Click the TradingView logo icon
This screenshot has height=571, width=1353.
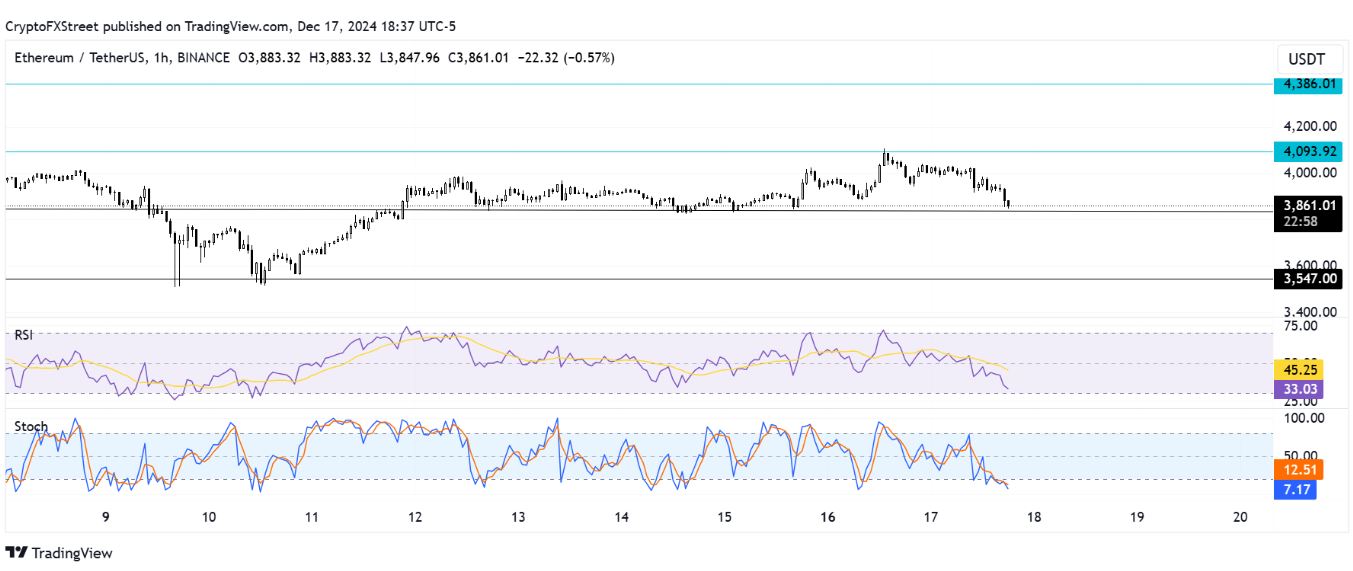coord(17,553)
